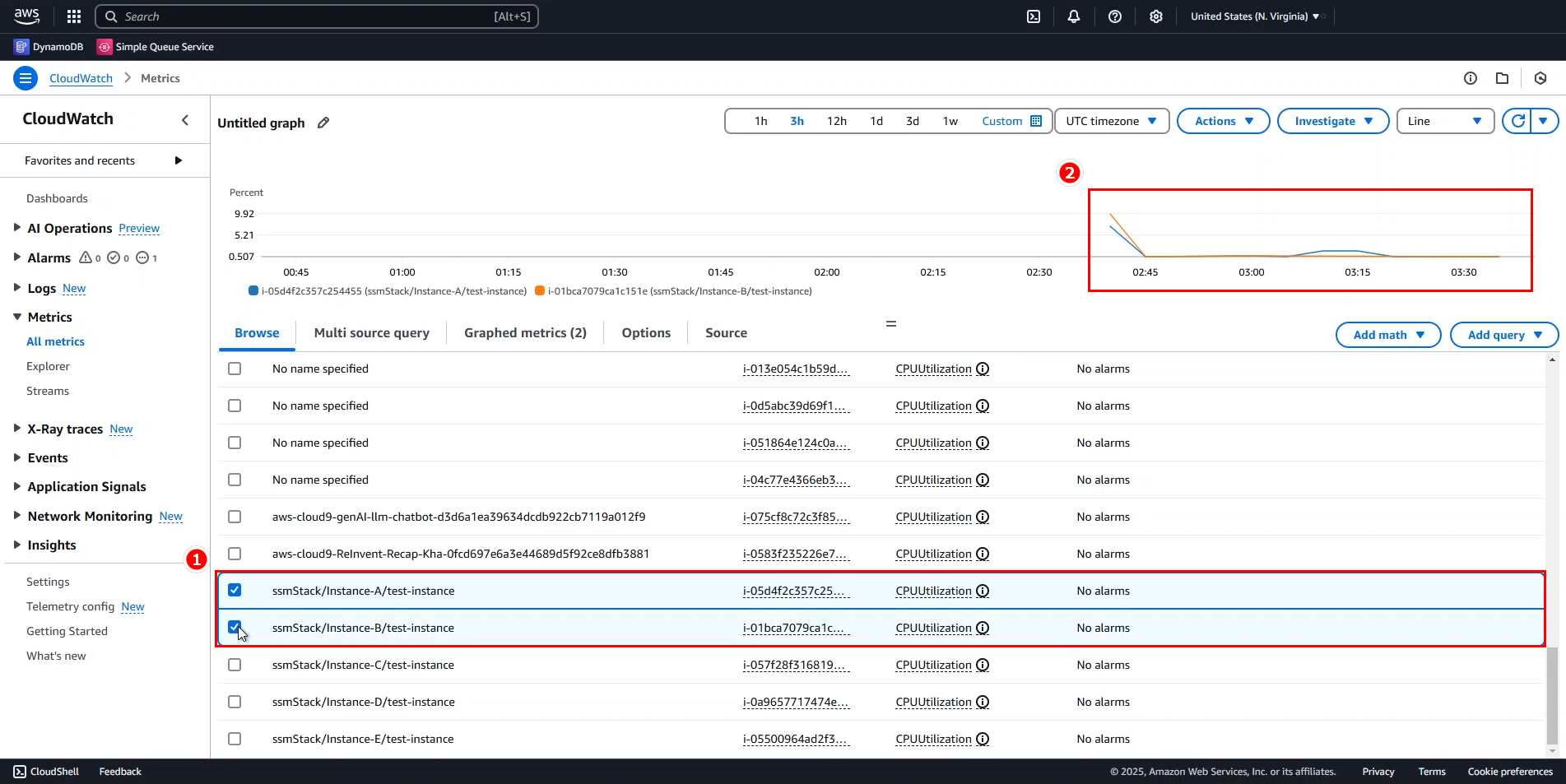1566x784 pixels.
Task: Expand the Alarms section in sidebar
Action: (x=17, y=257)
